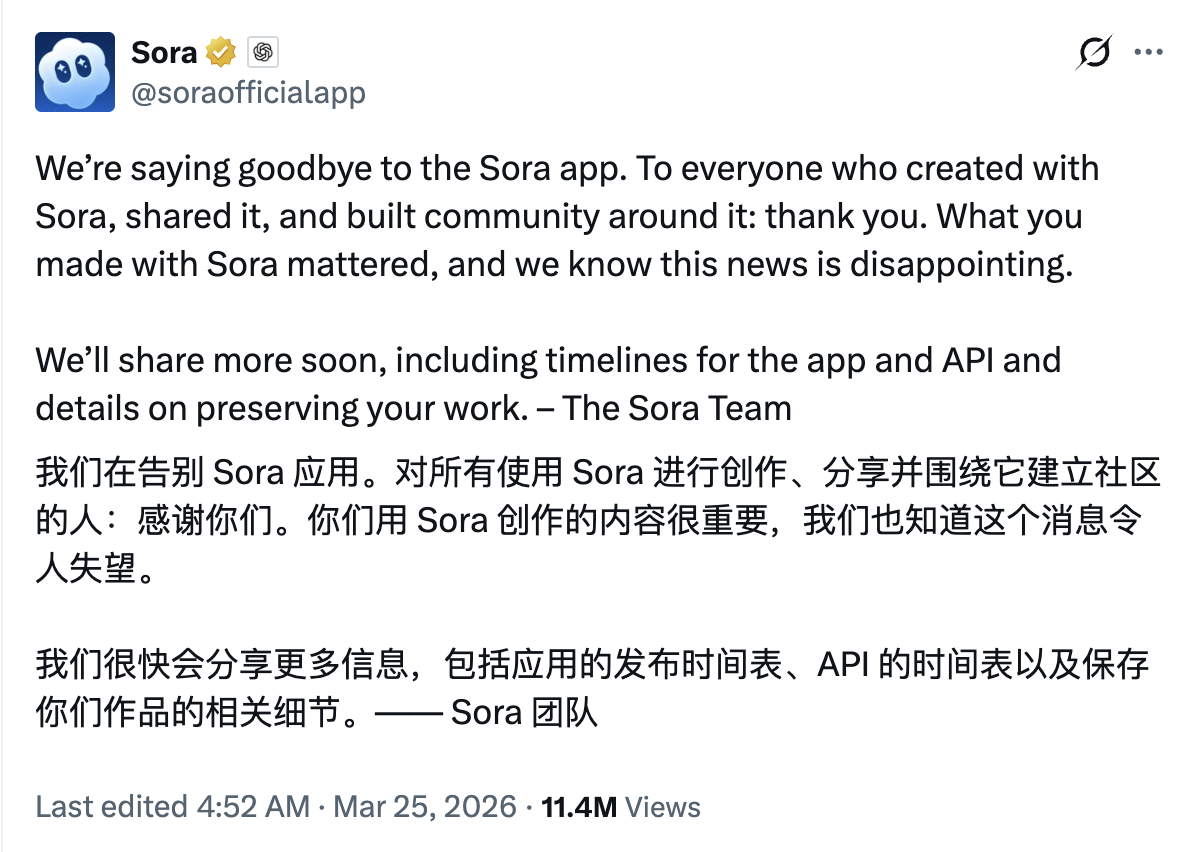Click the word "disappointing" in the post

pos(960,264)
